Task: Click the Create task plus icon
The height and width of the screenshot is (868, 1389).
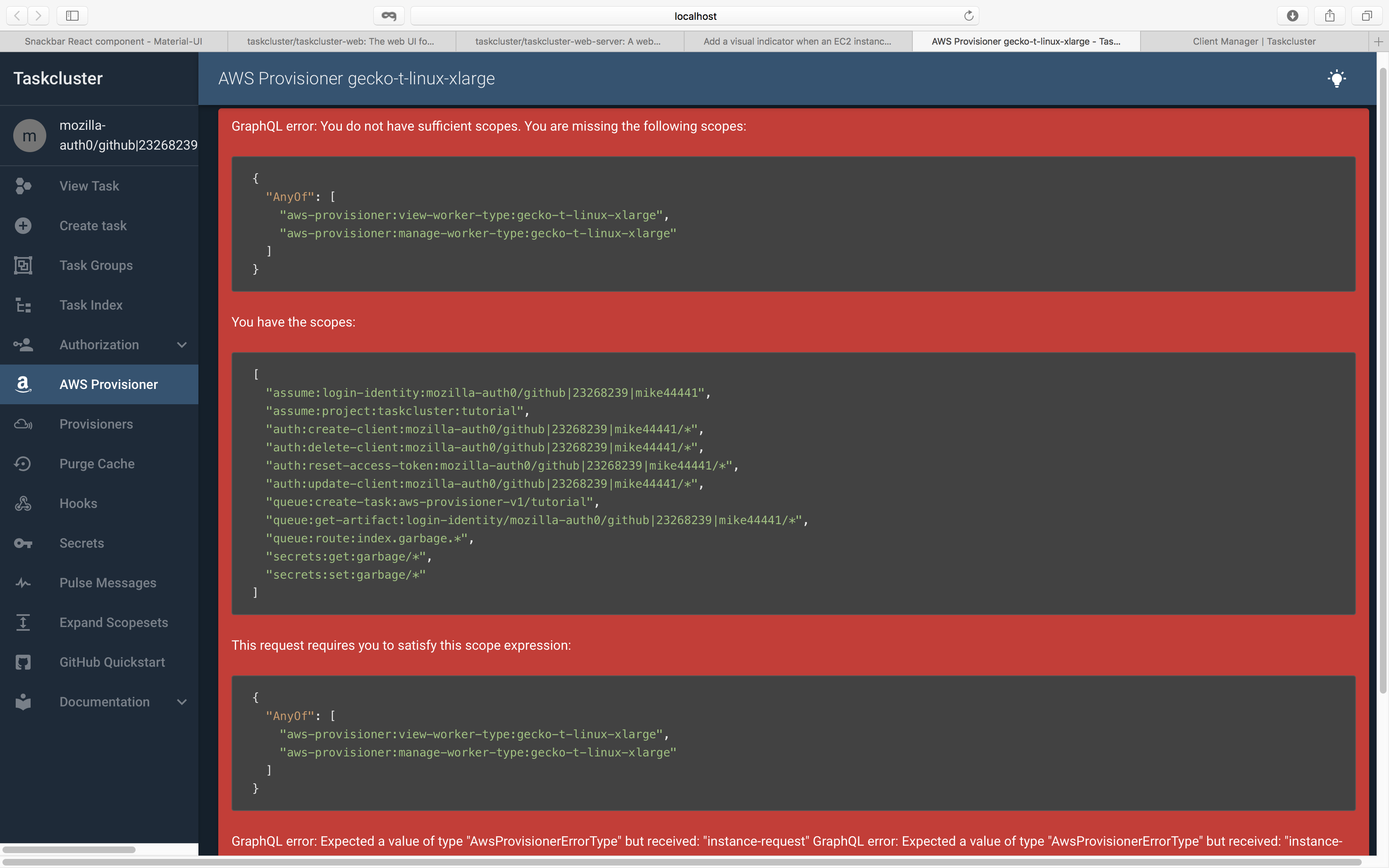Action: coord(23,226)
